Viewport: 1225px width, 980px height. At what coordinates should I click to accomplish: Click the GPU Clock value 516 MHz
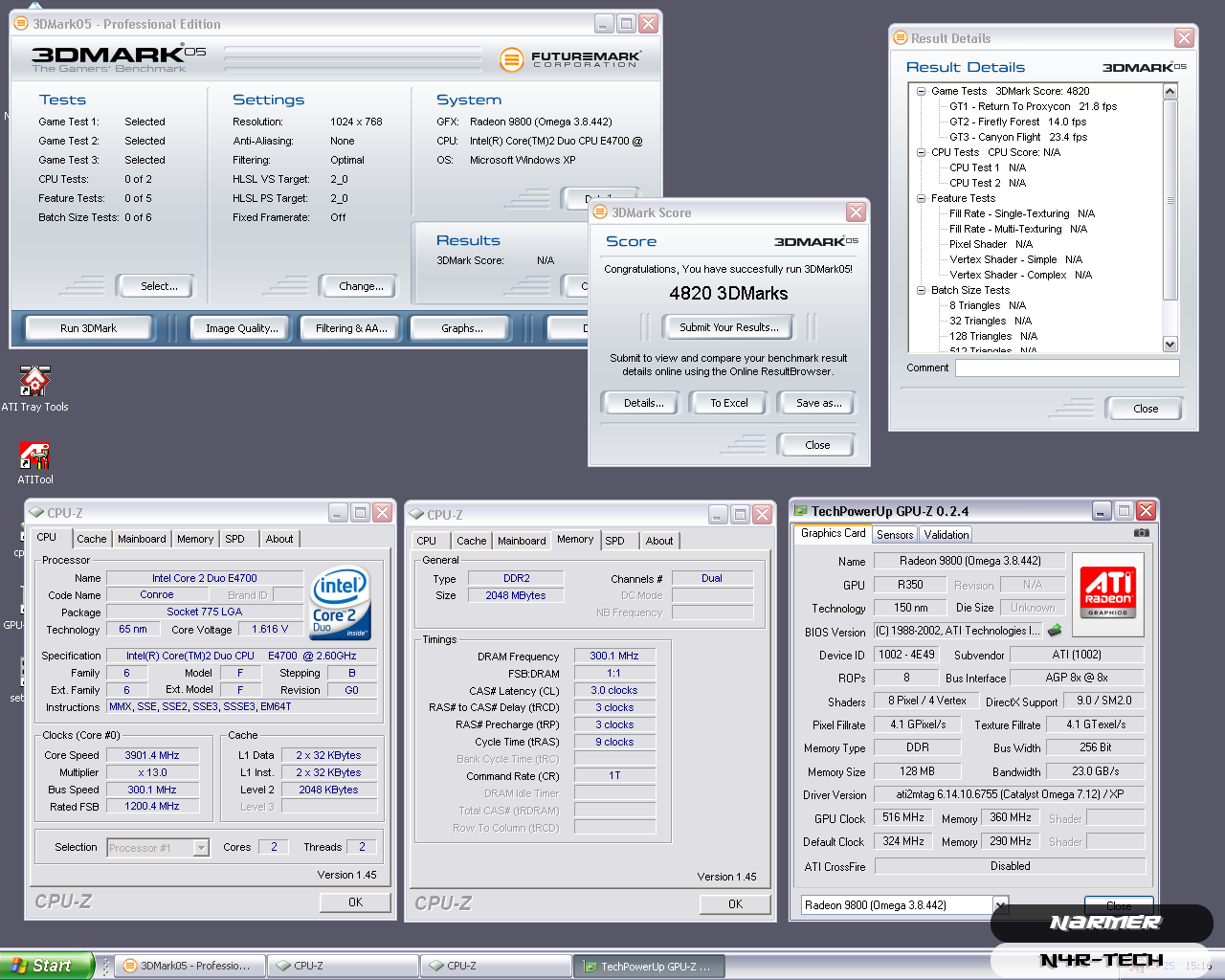903,818
